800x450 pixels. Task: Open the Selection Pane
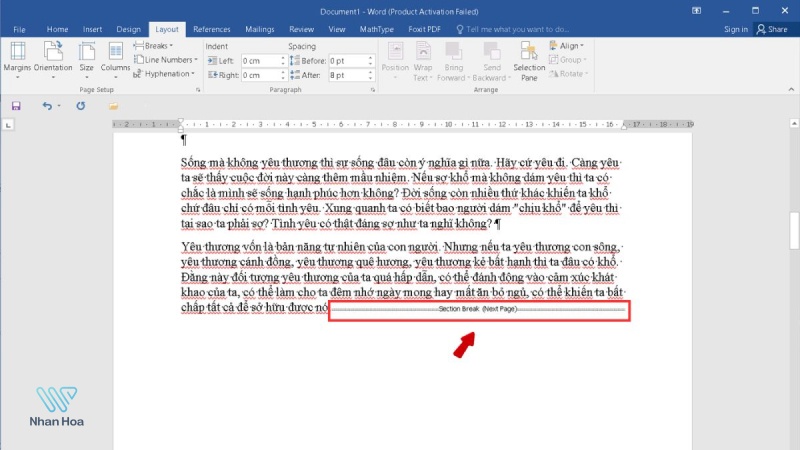529,61
